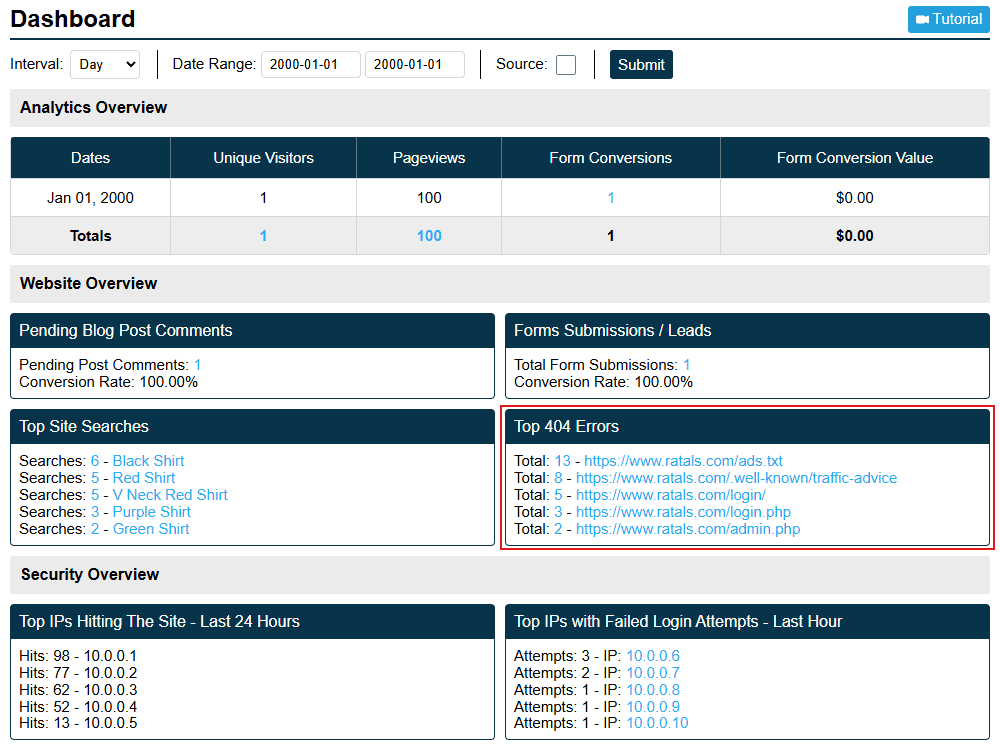Open the Totals Unique Visitors link
The height and width of the screenshot is (750, 1000).
click(263, 236)
